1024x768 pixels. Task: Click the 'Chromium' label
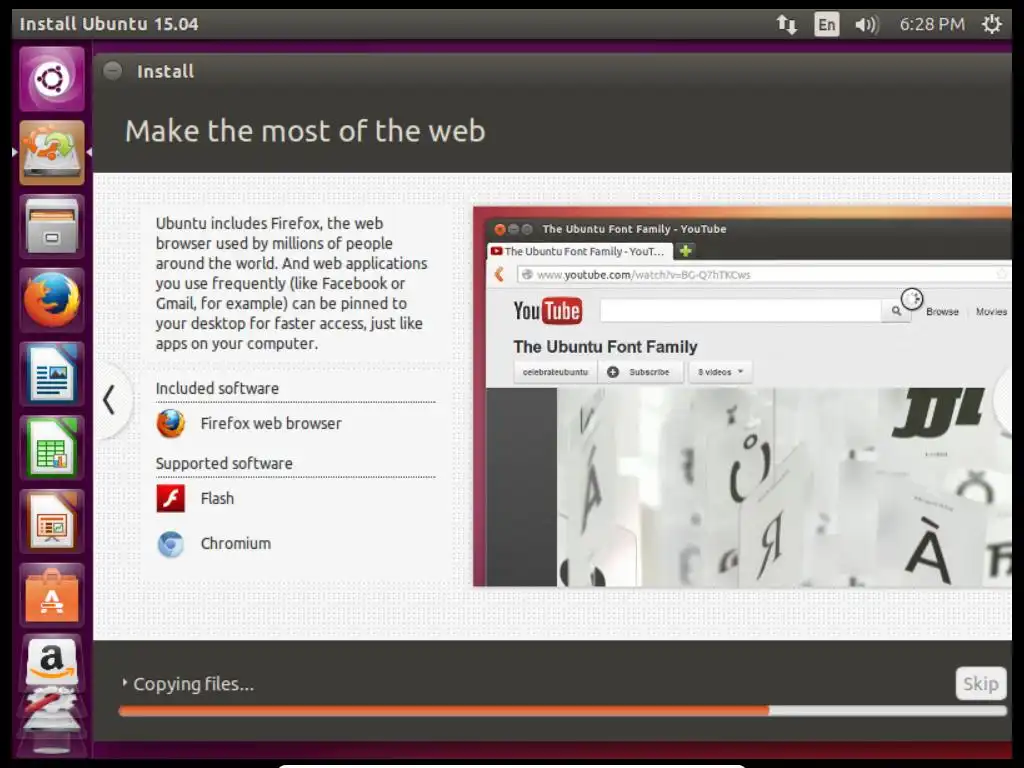coord(236,543)
